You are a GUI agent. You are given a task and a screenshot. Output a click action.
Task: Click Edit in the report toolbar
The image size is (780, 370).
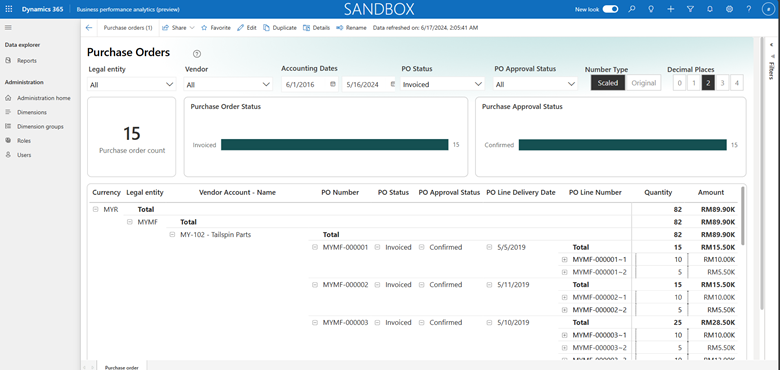(247, 28)
